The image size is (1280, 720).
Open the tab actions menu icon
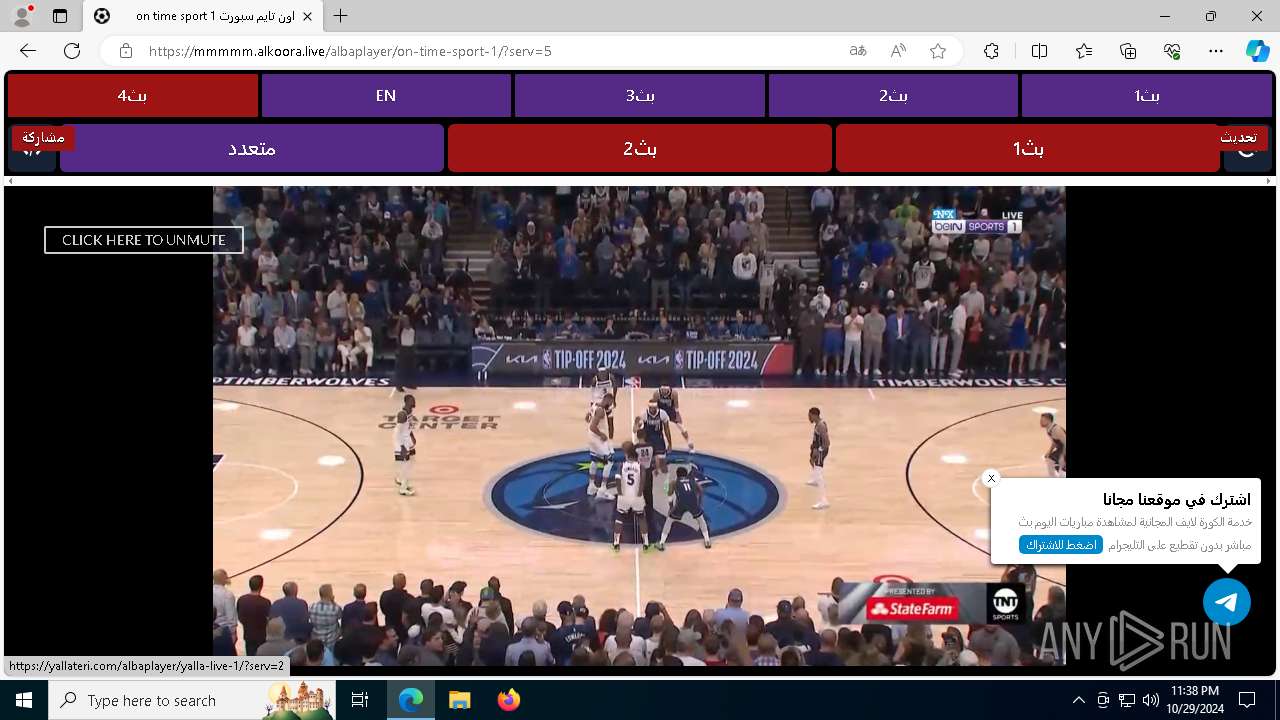click(x=60, y=16)
